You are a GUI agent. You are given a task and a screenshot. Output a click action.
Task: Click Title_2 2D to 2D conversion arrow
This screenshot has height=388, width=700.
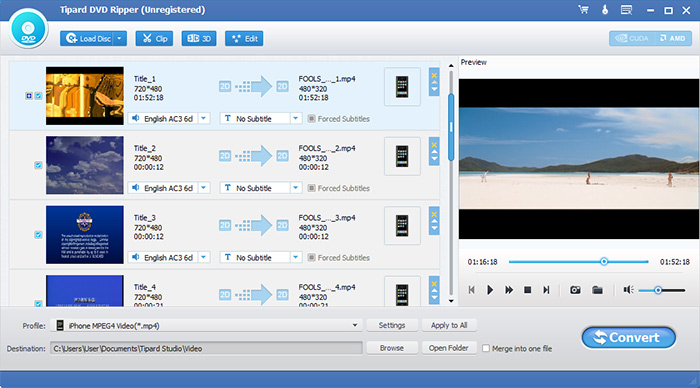254,156
